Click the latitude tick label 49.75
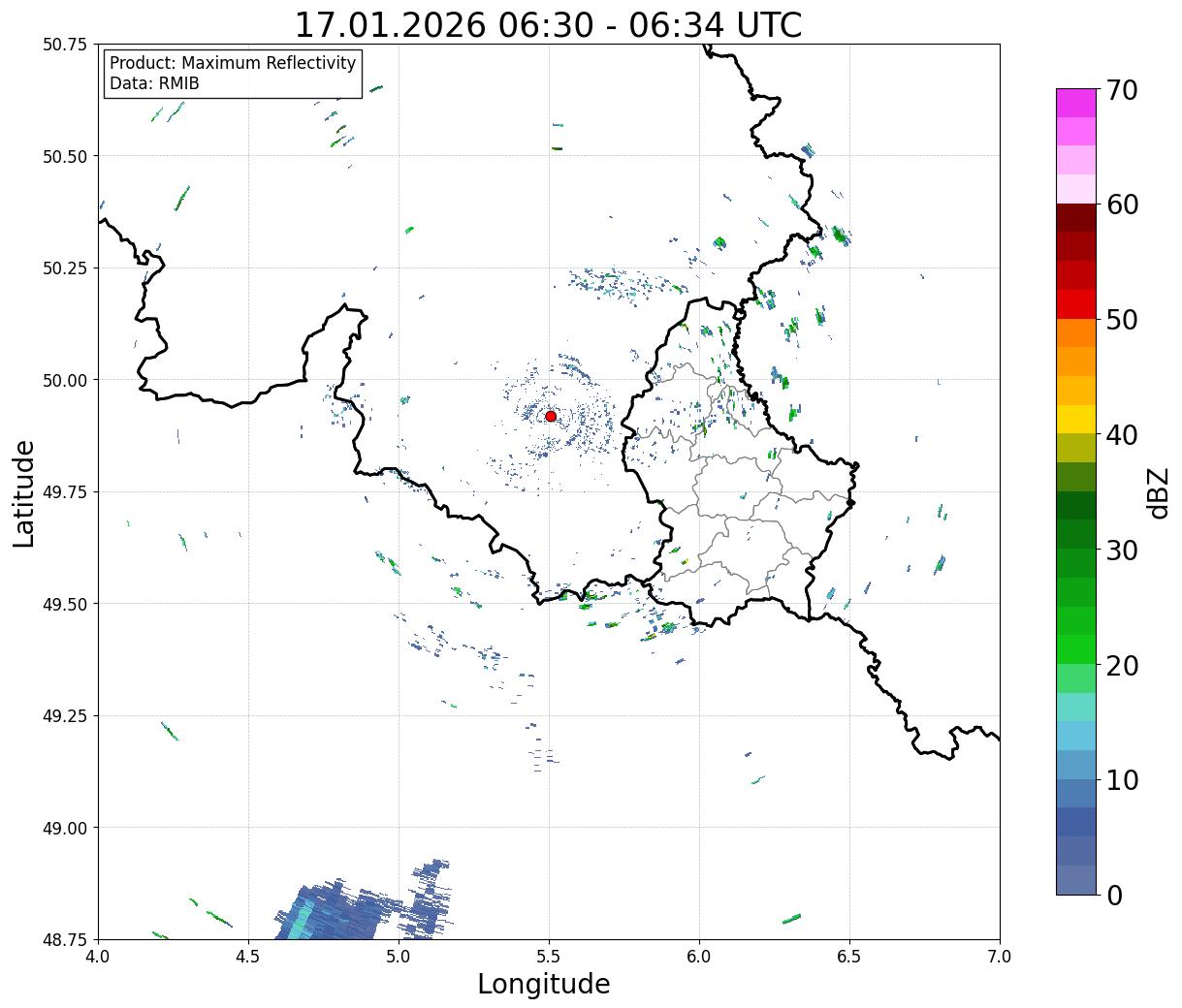The width and height of the screenshot is (1182, 1008). (x=65, y=492)
